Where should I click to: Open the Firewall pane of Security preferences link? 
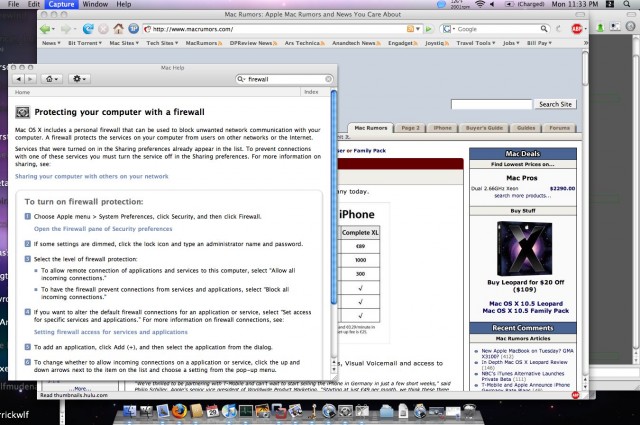[103, 229]
